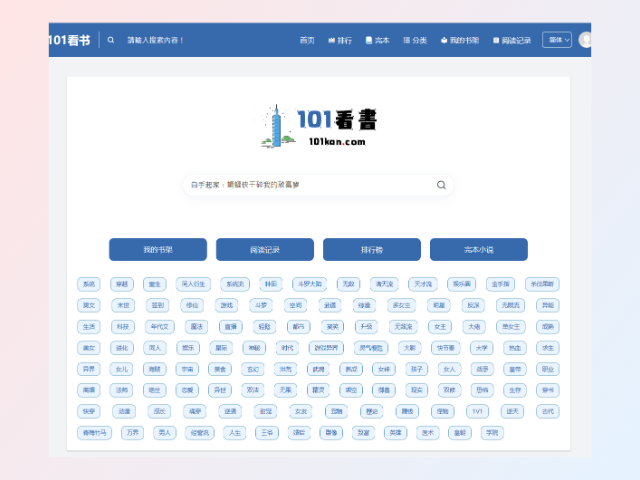
Task: Select the 末世 tag
Action: coord(123,305)
